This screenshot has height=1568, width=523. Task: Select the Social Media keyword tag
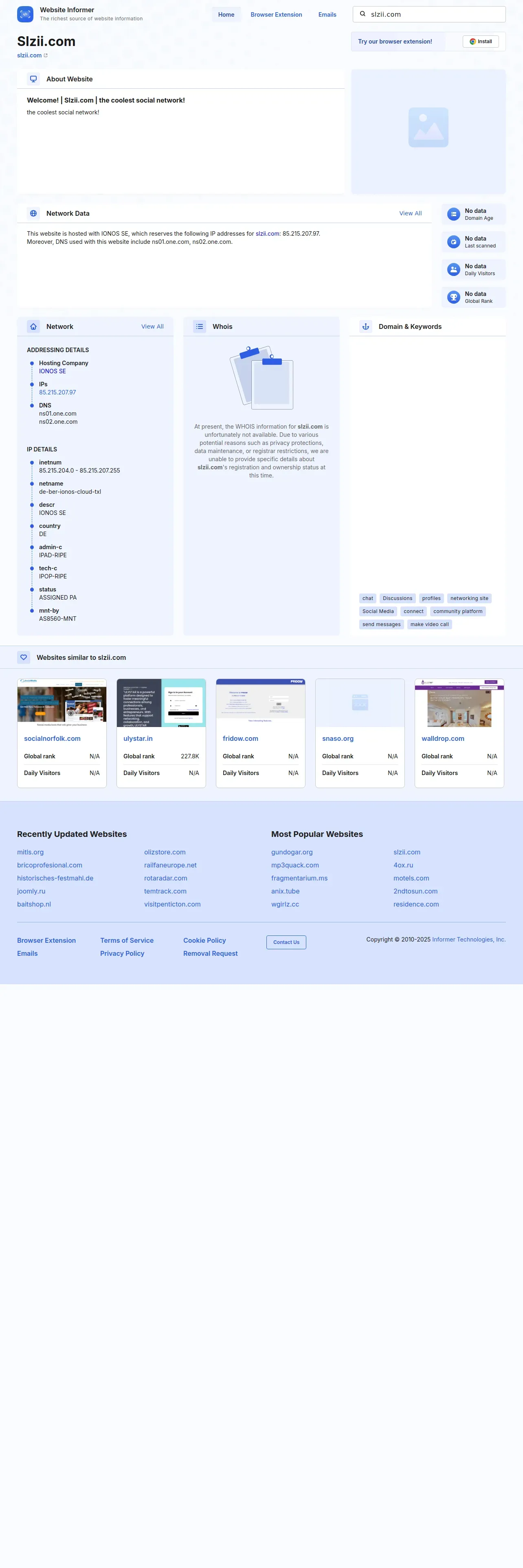point(378,612)
